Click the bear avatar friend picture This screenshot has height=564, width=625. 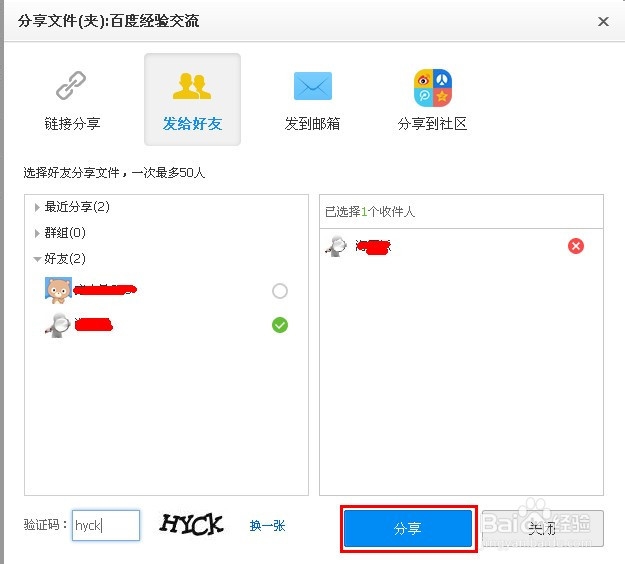point(59,290)
